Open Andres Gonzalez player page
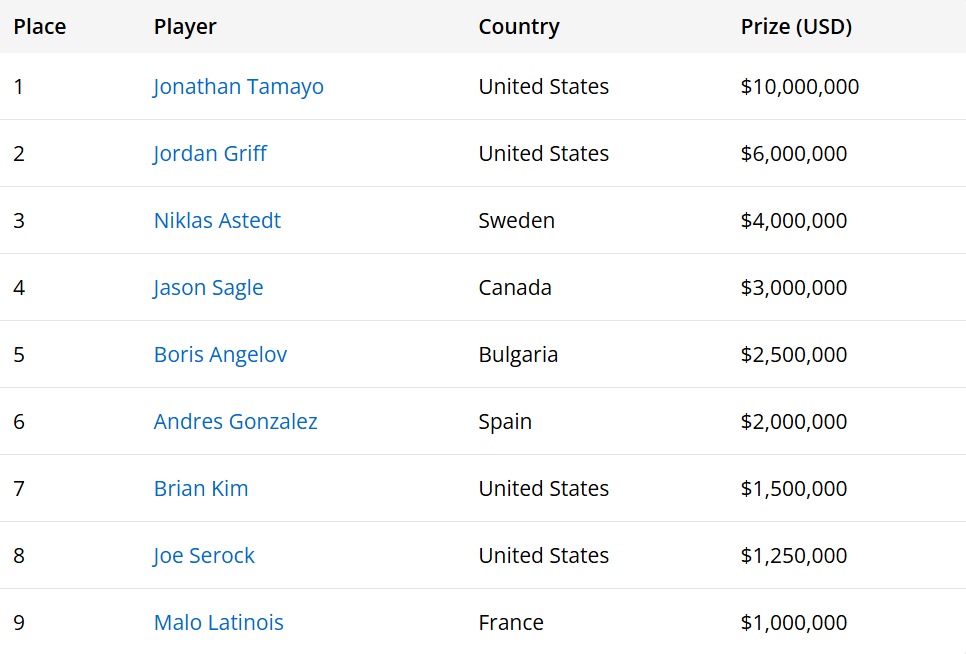Image resolution: width=966 pixels, height=654 pixels. coord(235,422)
